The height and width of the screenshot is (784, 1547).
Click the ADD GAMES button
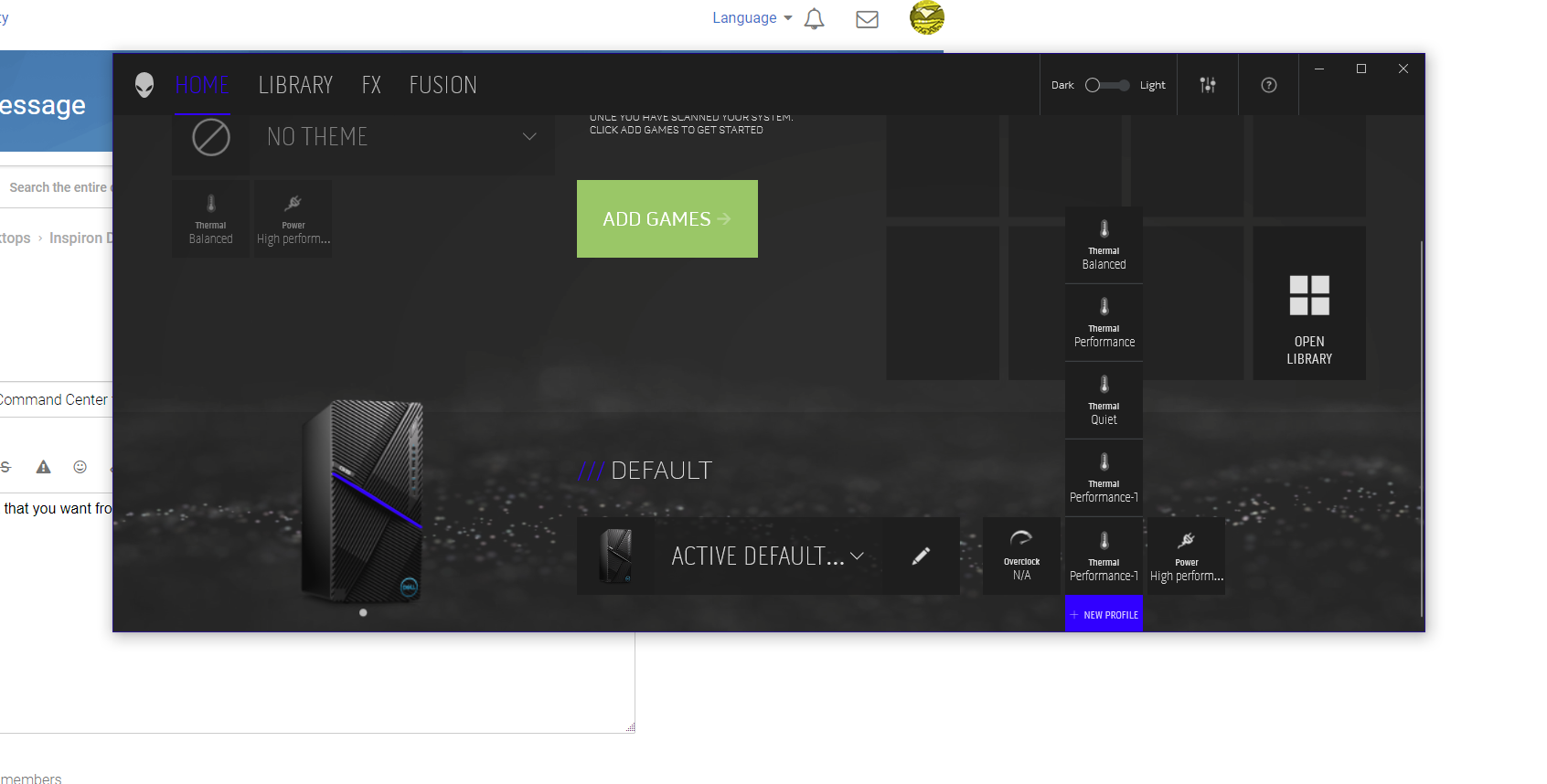click(x=667, y=218)
